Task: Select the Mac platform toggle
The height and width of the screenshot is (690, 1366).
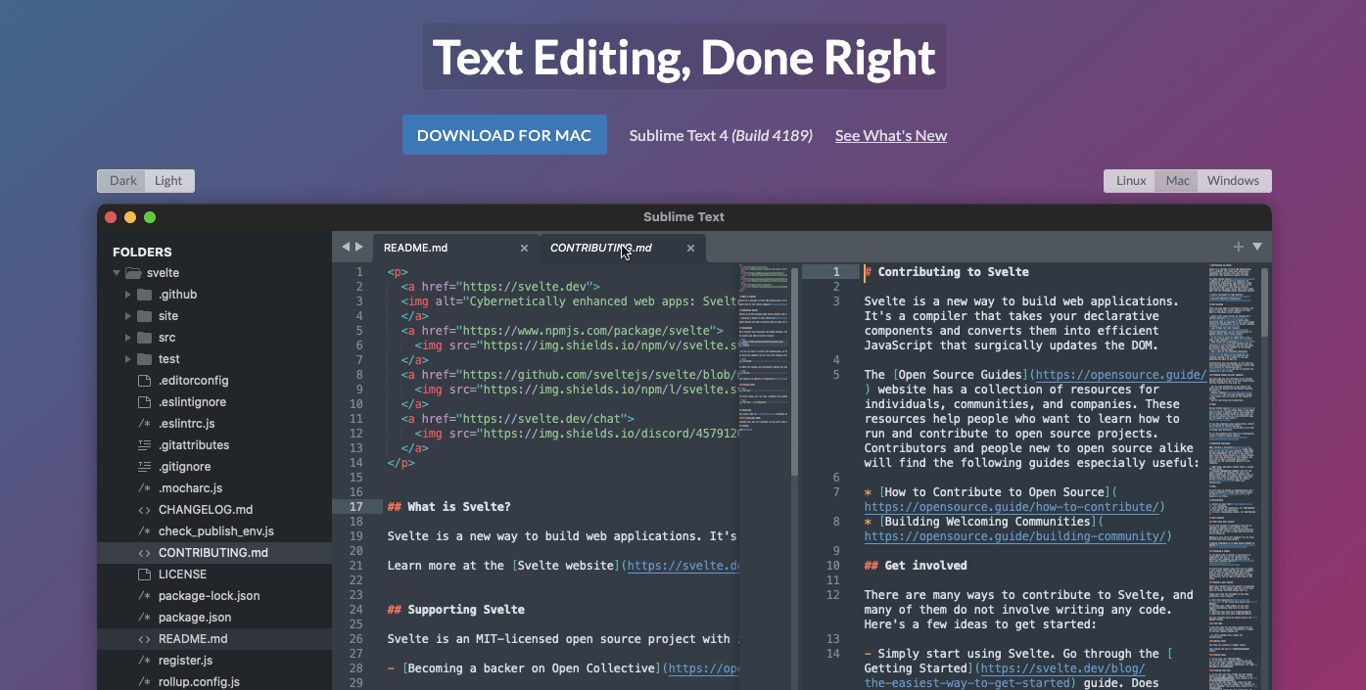Action: [x=1177, y=181]
